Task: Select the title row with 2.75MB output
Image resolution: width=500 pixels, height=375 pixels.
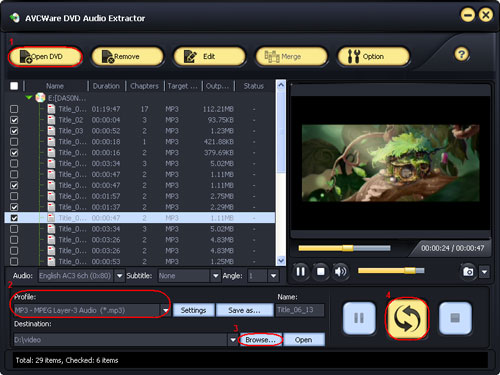Action: tap(140, 196)
